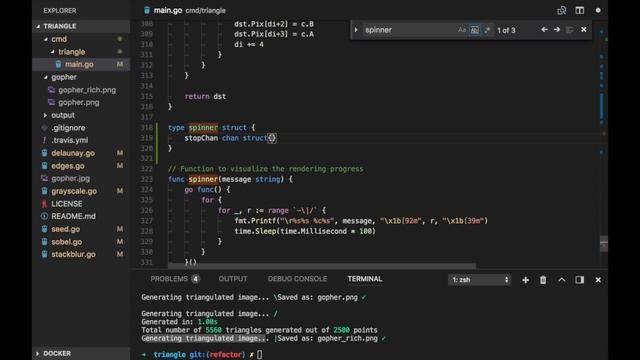Toggle Find in selection button
The image size is (640, 360).
tap(570, 30)
